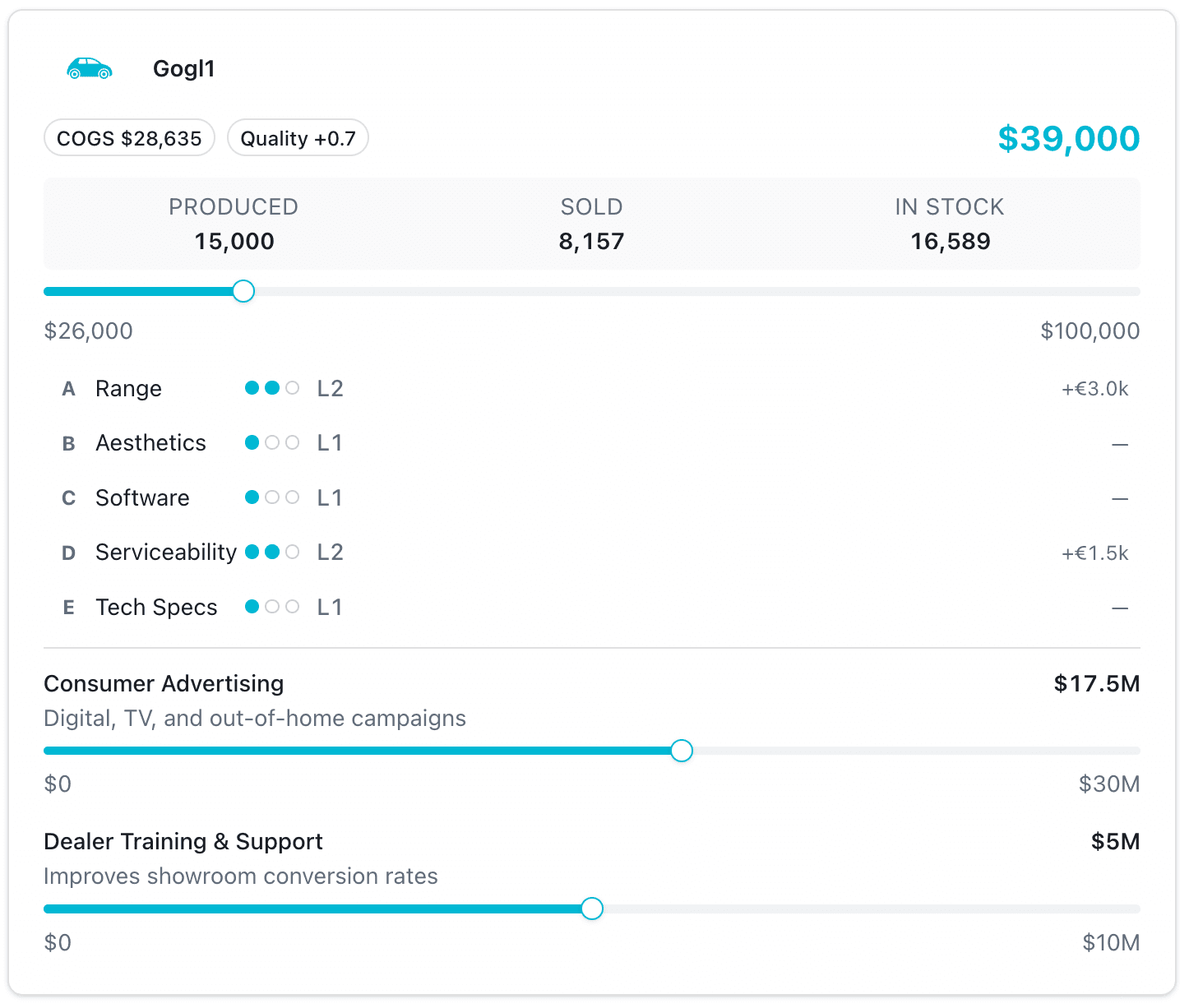Click the SOLD count 8,157
The image size is (1189, 1008).
pyautogui.click(x=591, y=241)
